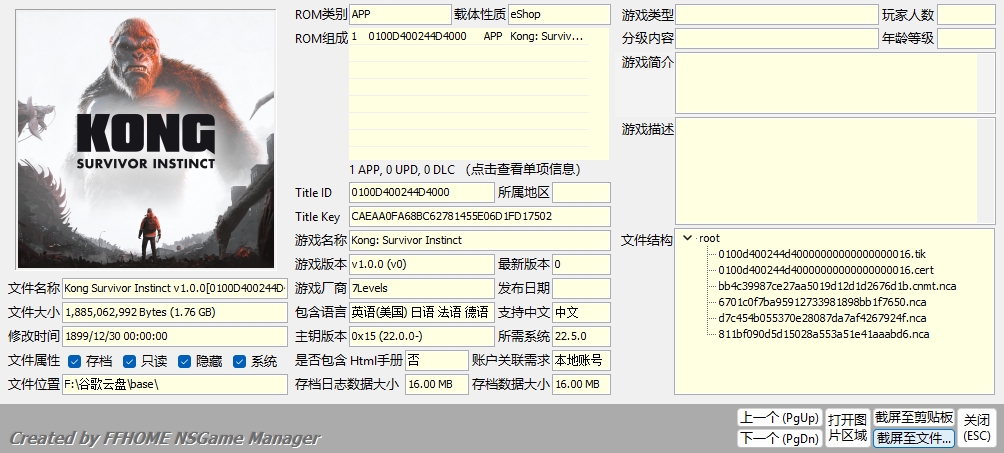Image resolution: width=1004 pixels, height=453 pixels.
Task: Click the Html手册 field showing 否
Action: (x=437, y=360)
